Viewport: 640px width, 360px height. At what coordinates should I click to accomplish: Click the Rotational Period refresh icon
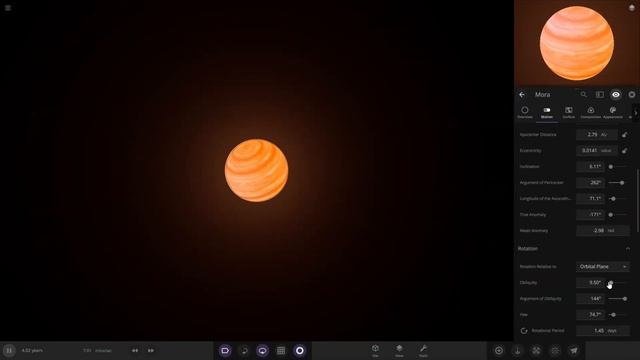pyautogui.click(x=524, y=331)
